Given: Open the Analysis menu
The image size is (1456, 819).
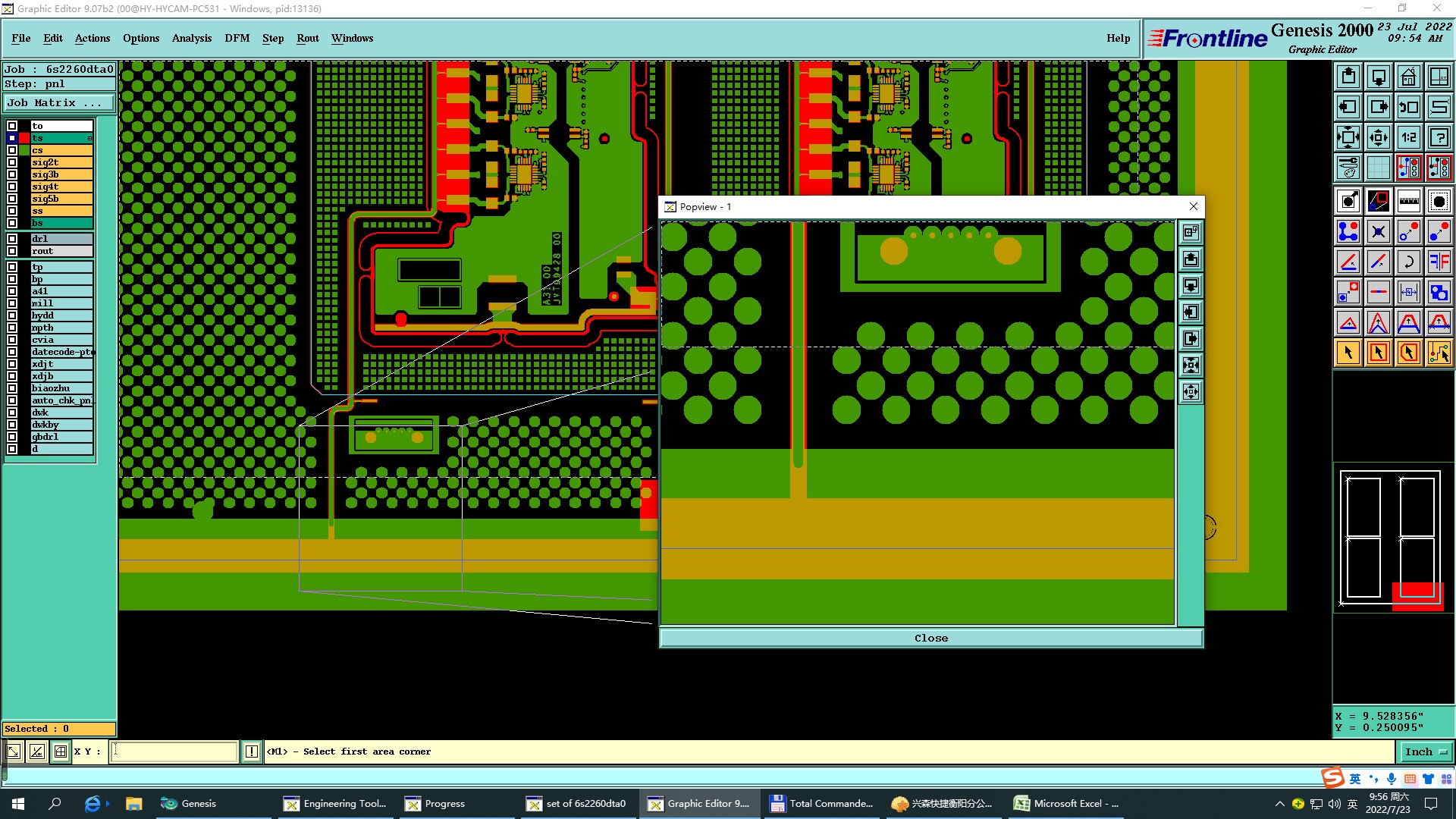Looking at the screenshot, I should (191, 38).
